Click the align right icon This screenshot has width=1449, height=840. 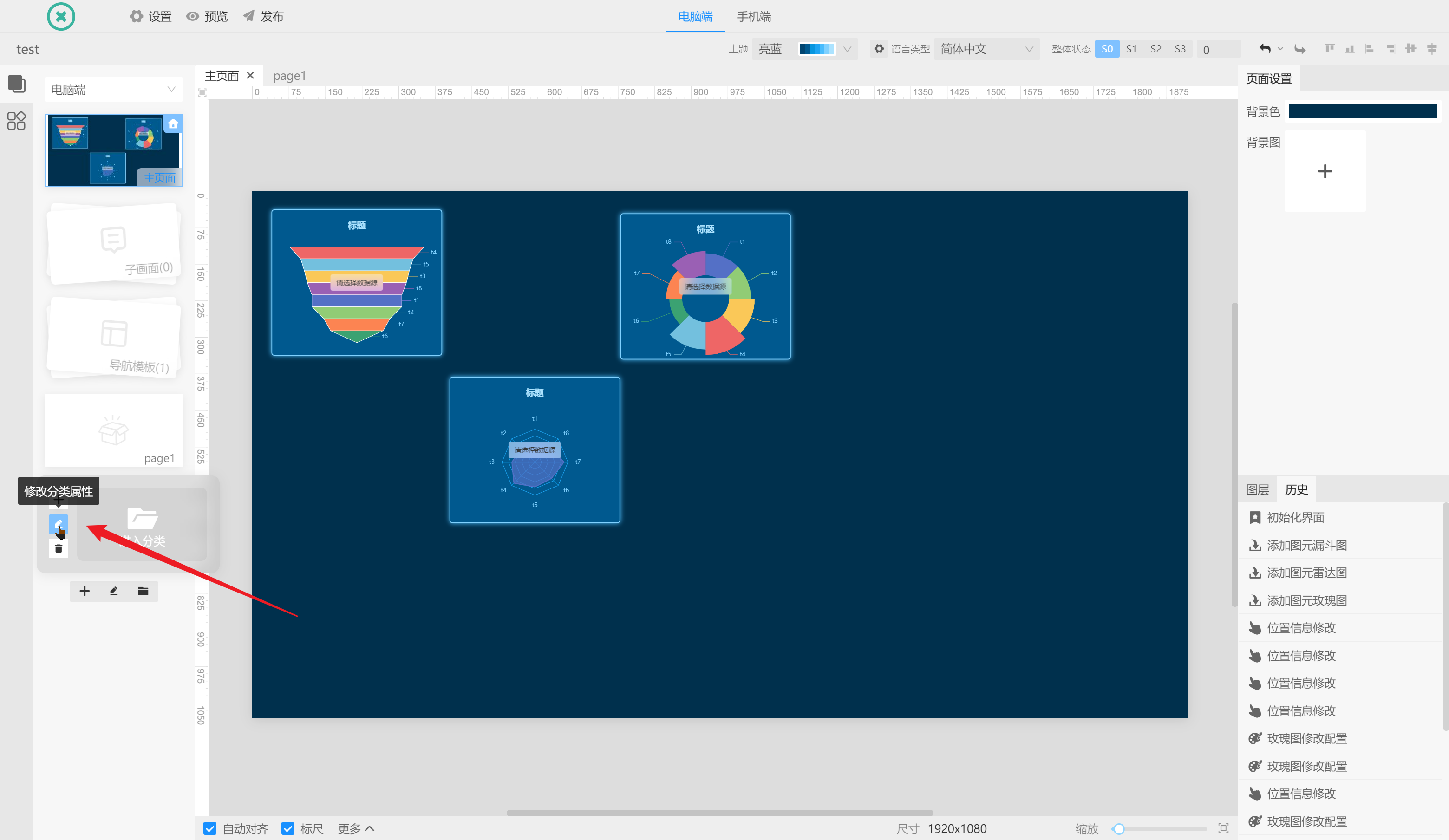(x=1390, y=48)
